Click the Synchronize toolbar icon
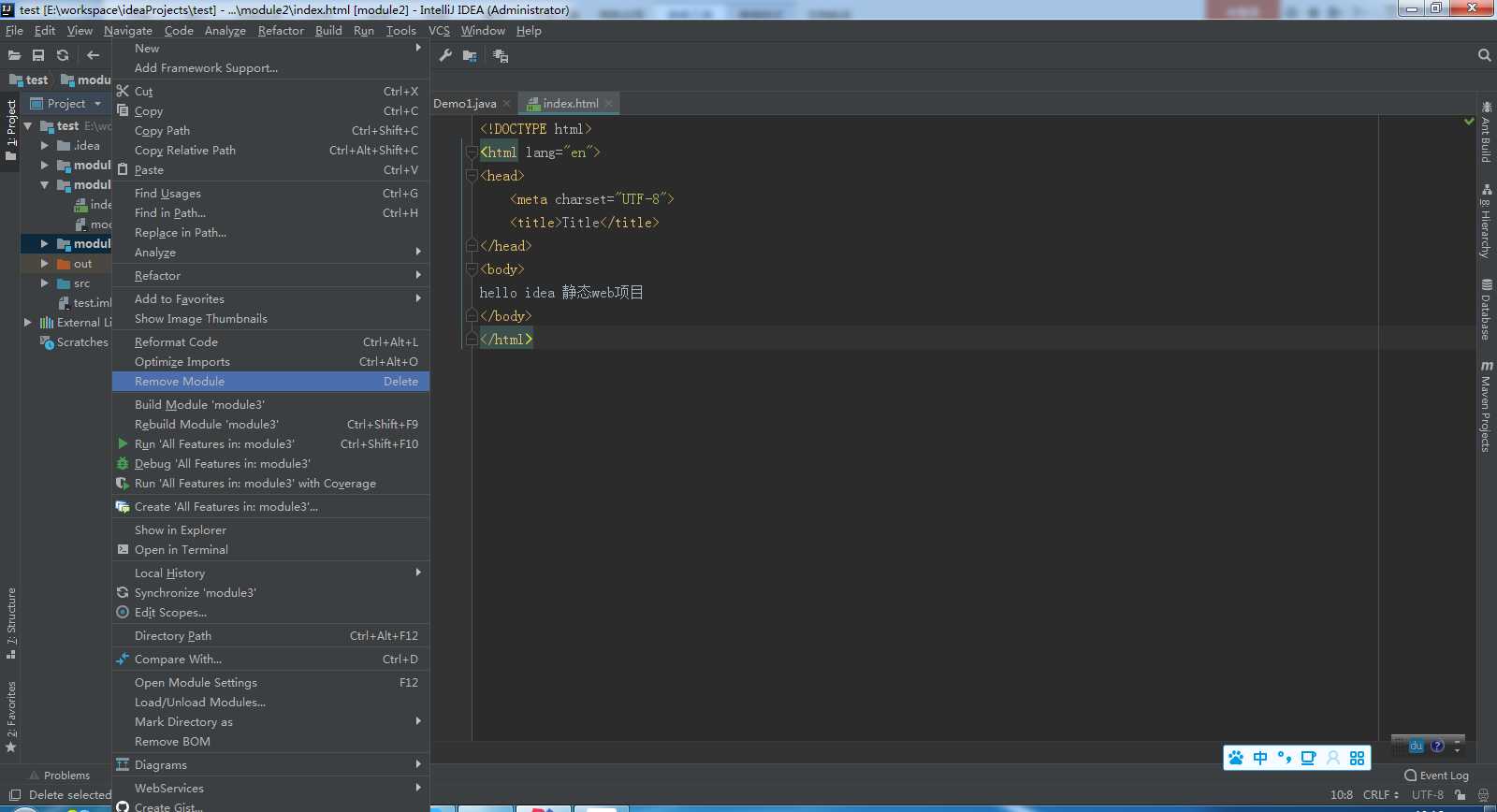This screenshot has height=812, width=1497. click(x=63, y=55)
